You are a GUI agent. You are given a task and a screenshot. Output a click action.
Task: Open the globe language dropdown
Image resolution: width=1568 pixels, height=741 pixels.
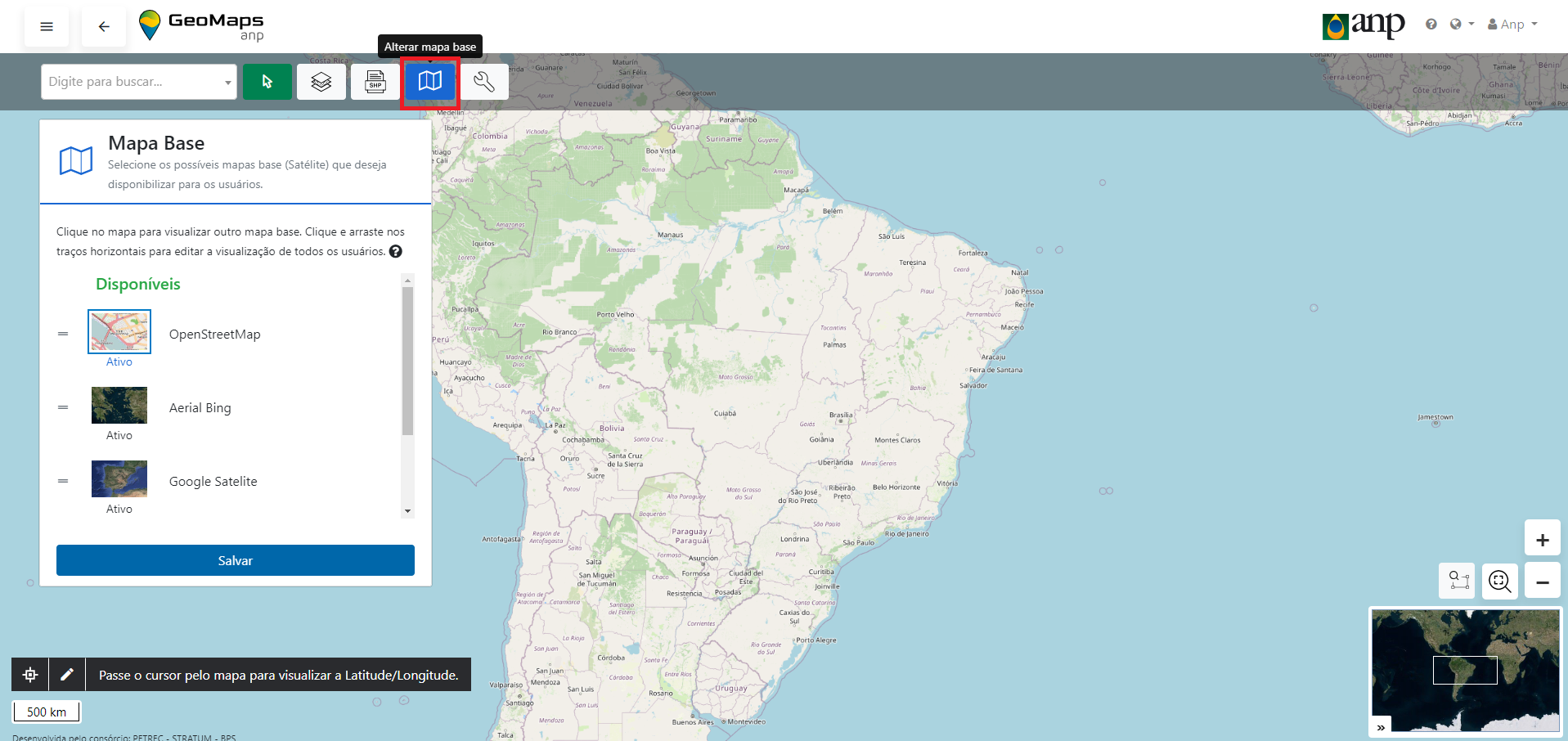coord(1461,25)
